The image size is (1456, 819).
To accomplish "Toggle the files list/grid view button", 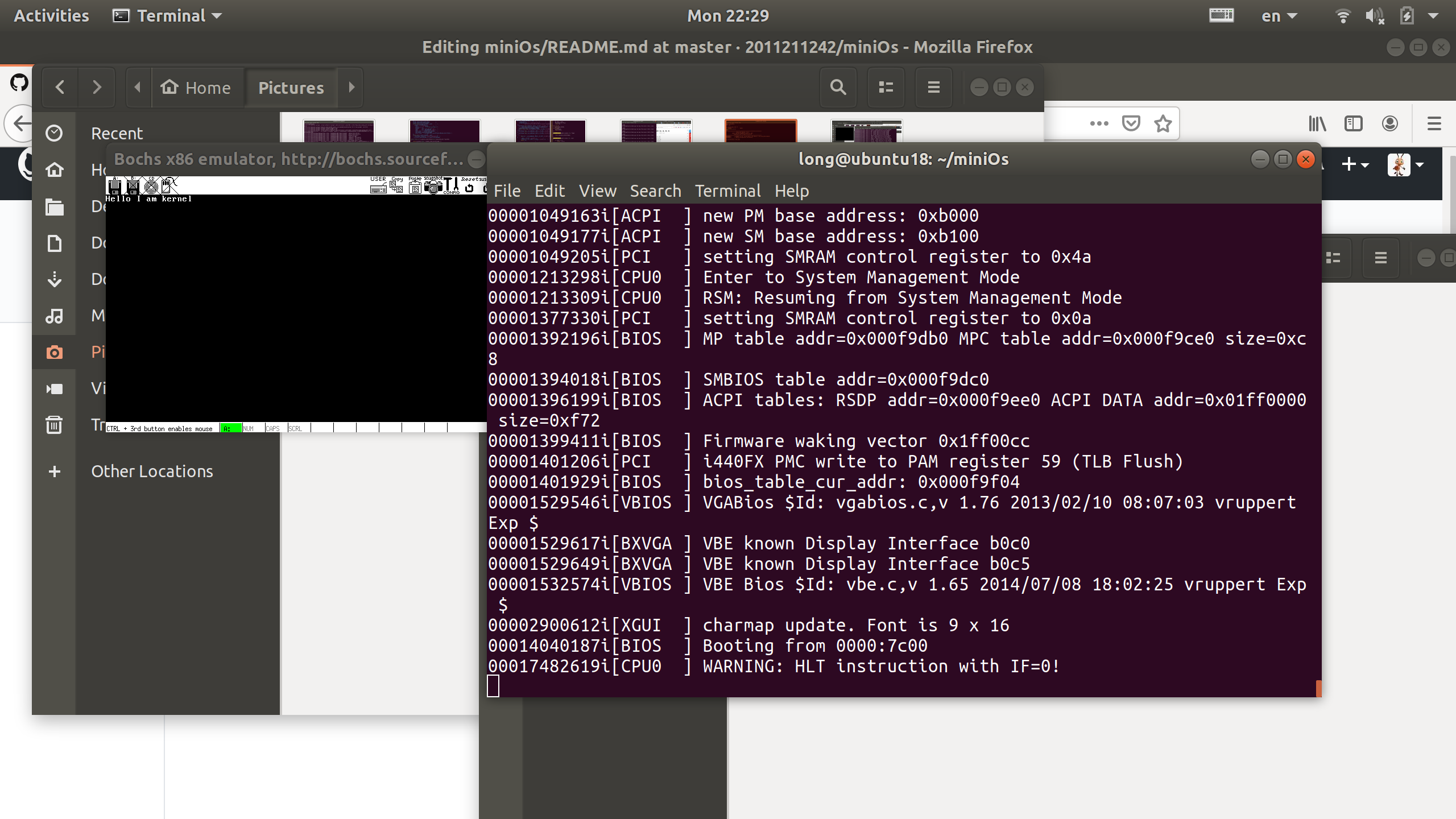I will [886, 87].
